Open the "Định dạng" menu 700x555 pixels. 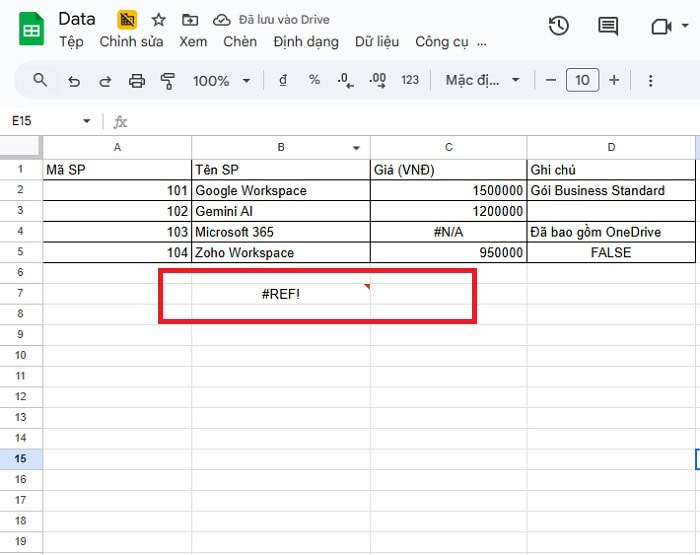[x=305, y=42]
